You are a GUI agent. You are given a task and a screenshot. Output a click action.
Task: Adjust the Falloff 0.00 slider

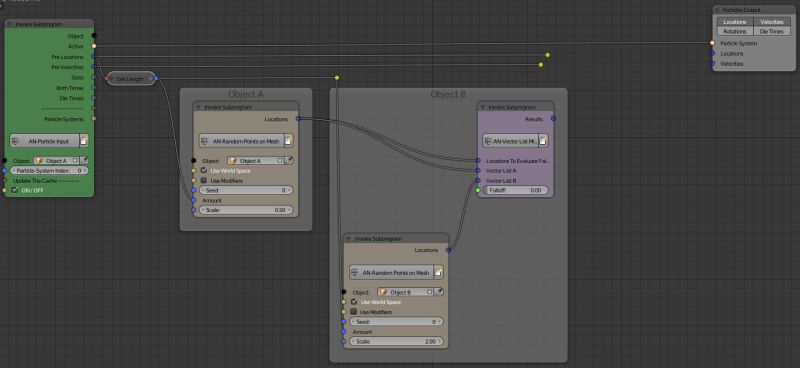515,190
